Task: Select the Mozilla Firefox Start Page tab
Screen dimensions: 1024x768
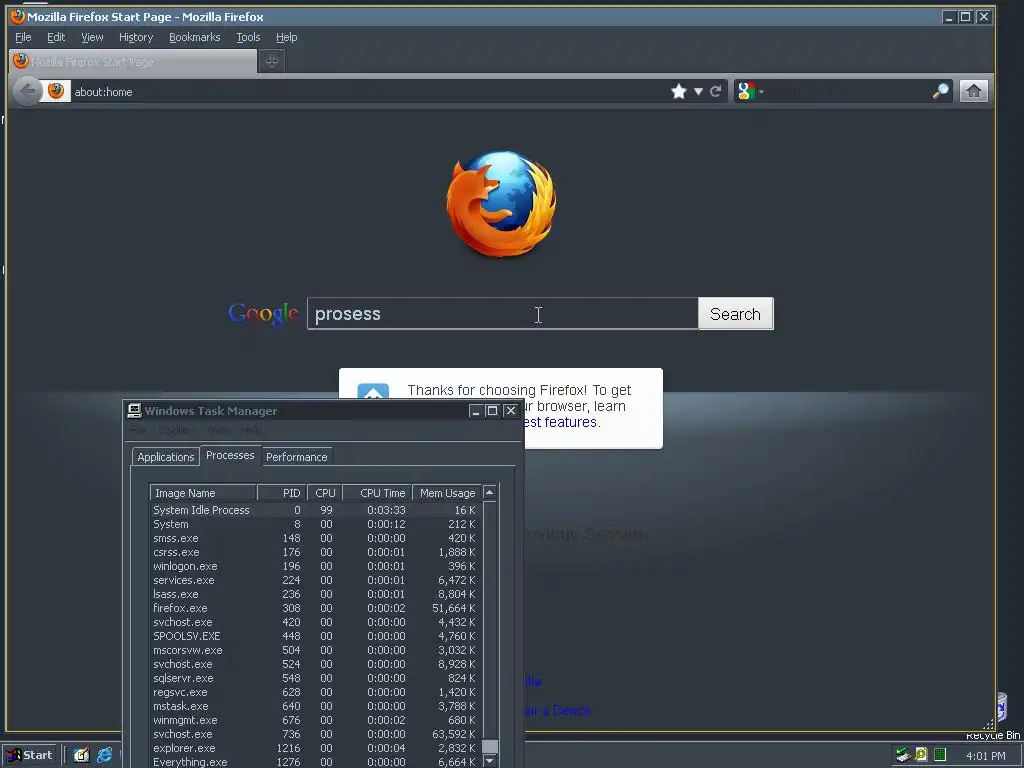Action: [x=133, y=61]
